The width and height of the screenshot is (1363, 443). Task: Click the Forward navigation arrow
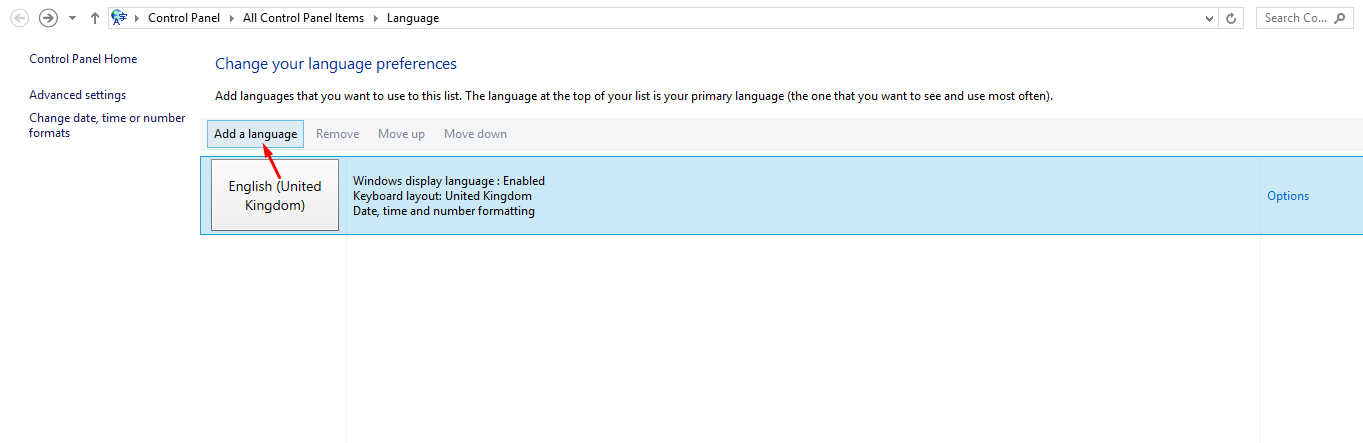(x=48, y=18)
